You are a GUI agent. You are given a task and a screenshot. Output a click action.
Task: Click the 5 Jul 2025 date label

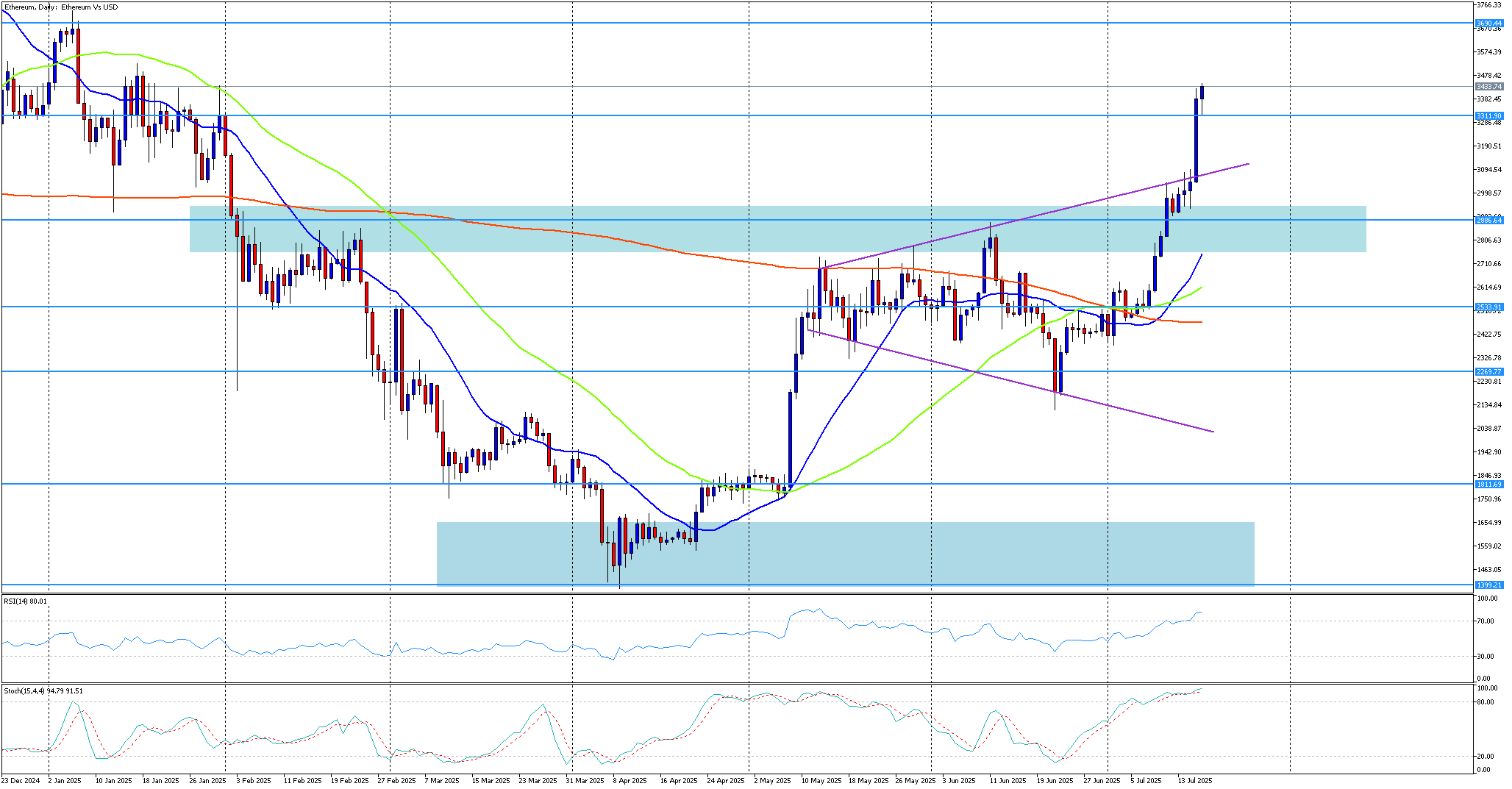(x=1147, y=781)
